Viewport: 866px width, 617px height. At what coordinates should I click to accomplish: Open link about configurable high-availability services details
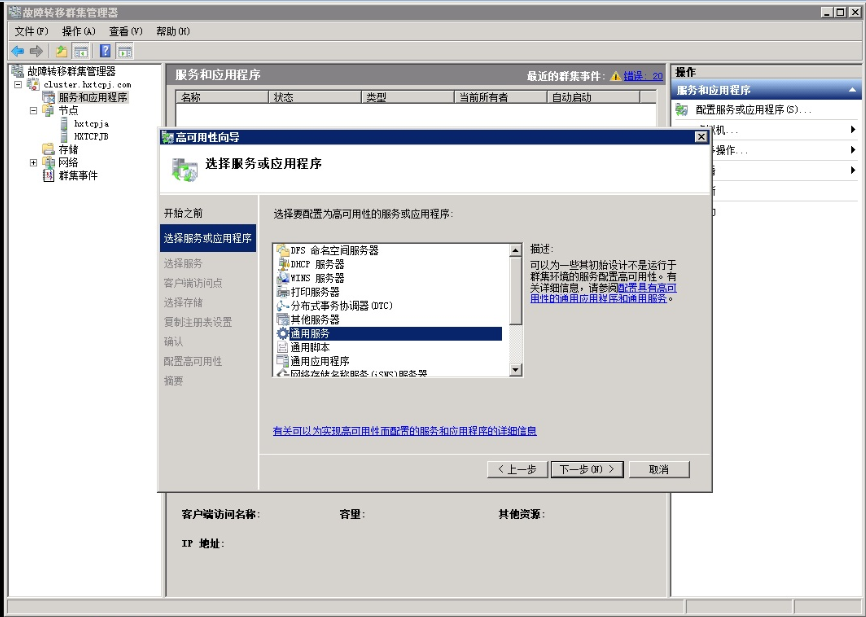click(405, 431)
